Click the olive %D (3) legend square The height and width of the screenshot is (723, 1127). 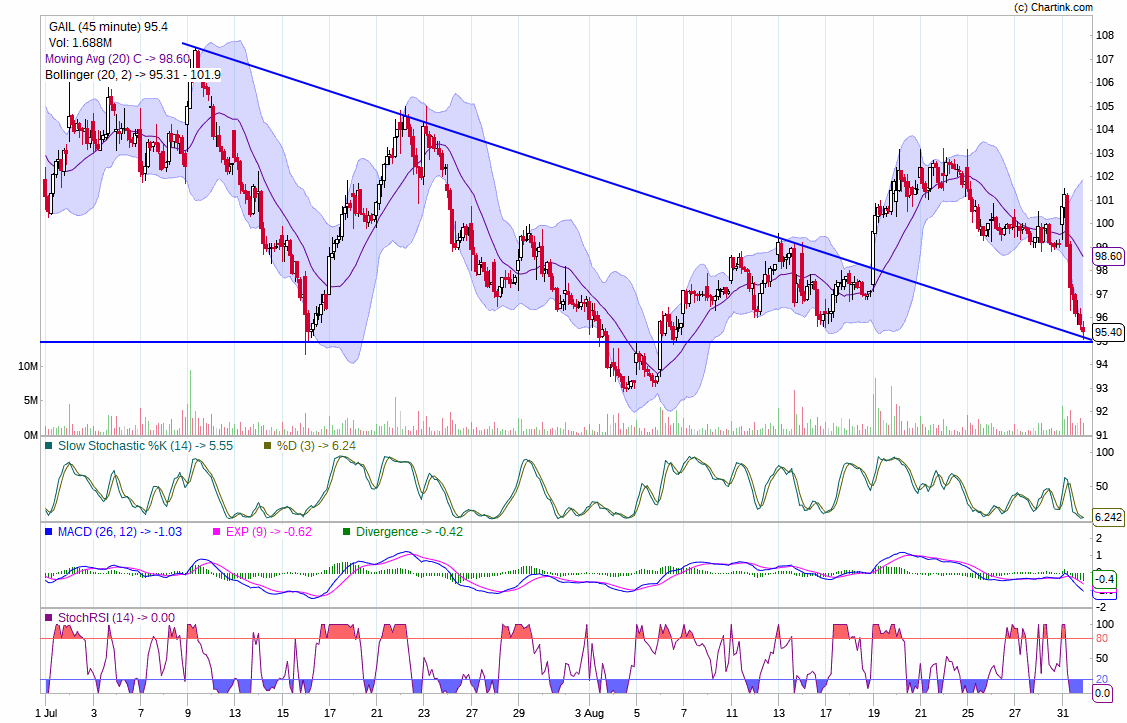[267, 446]
